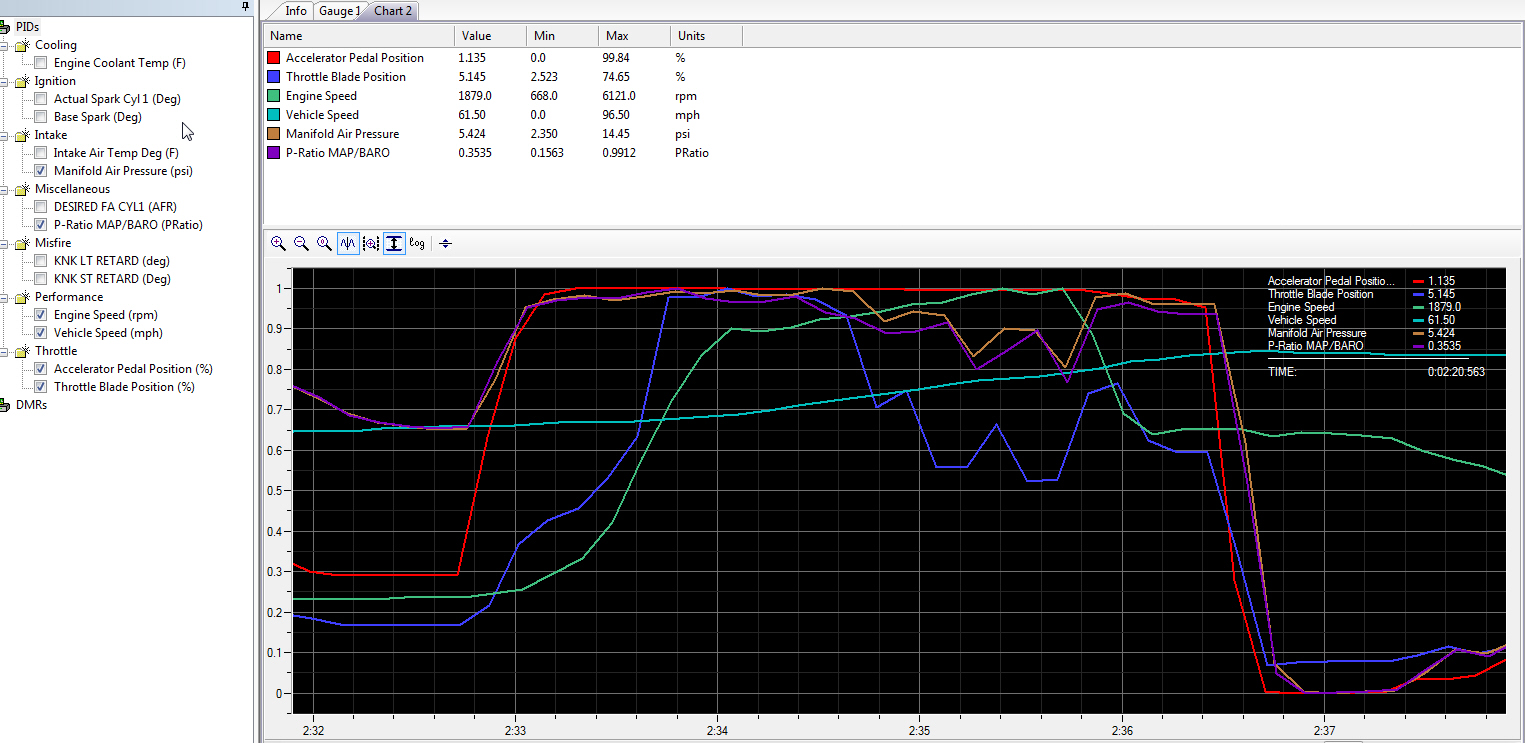Toggle the waveform cursor tool icon
This screenshot has width=1525, height=743.
point(348,243)
